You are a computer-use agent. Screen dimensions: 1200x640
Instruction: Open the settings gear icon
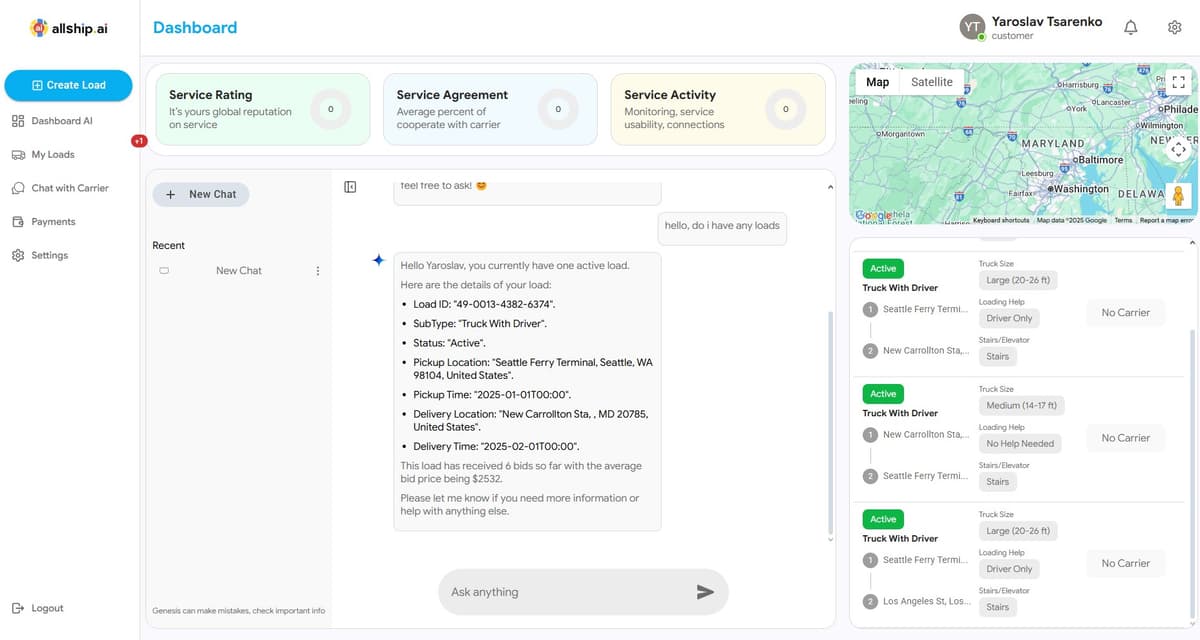1174,27
